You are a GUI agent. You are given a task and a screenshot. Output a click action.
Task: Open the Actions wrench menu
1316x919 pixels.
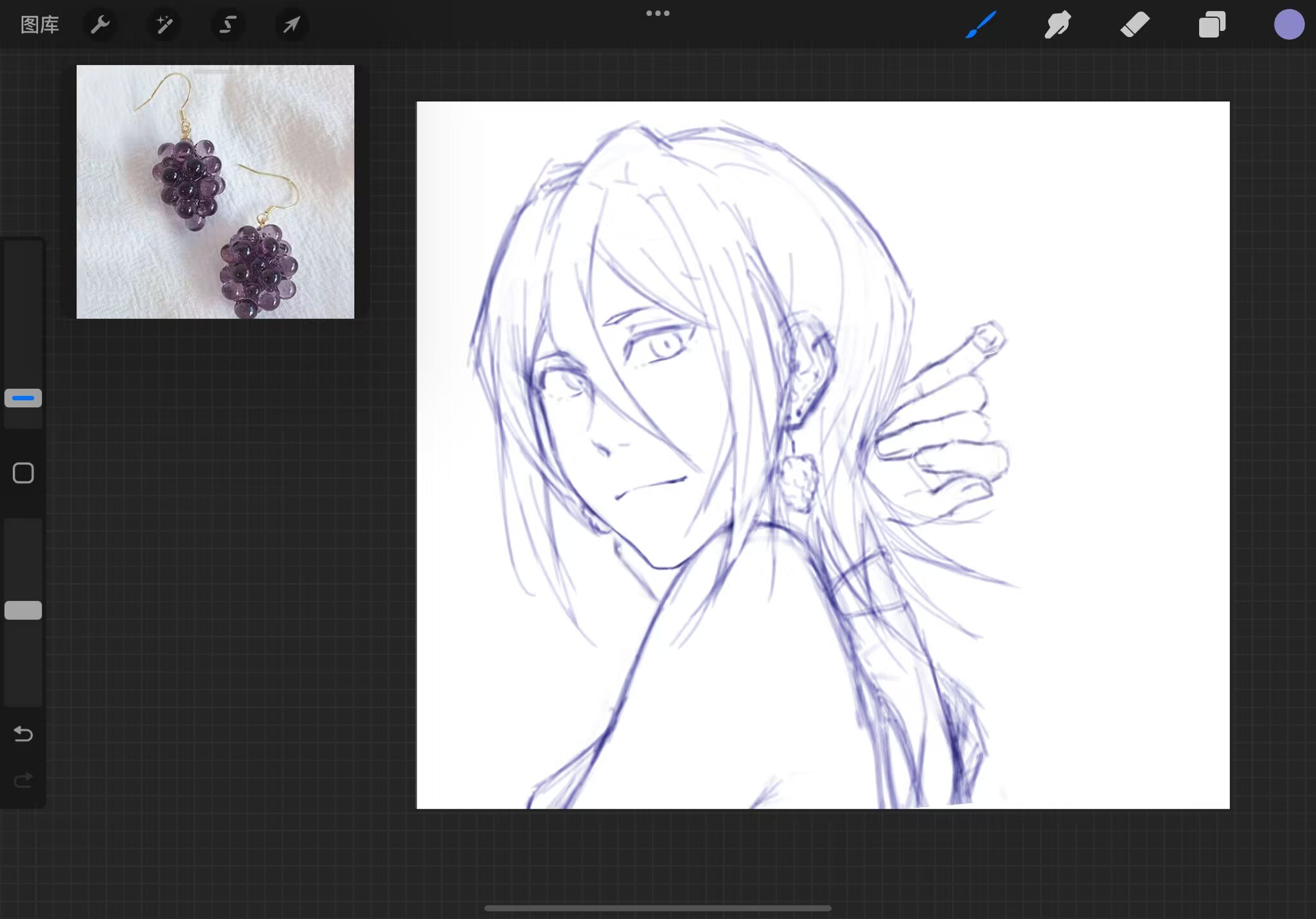tap(100, 25)
